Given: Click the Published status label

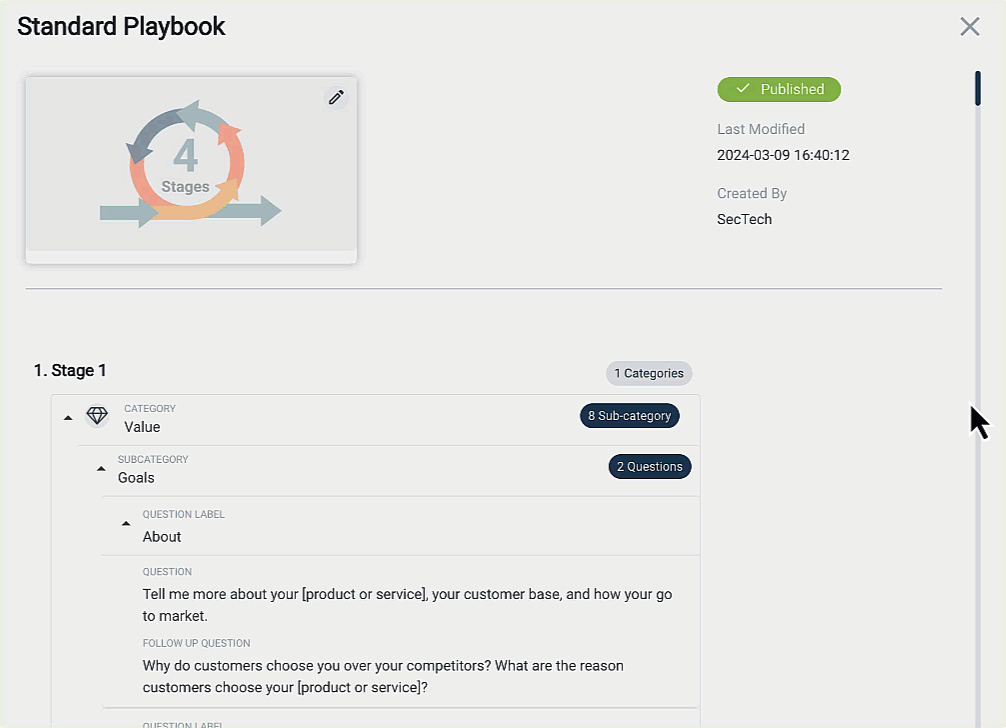Looking at the screenshot, I should coord(791,89).
